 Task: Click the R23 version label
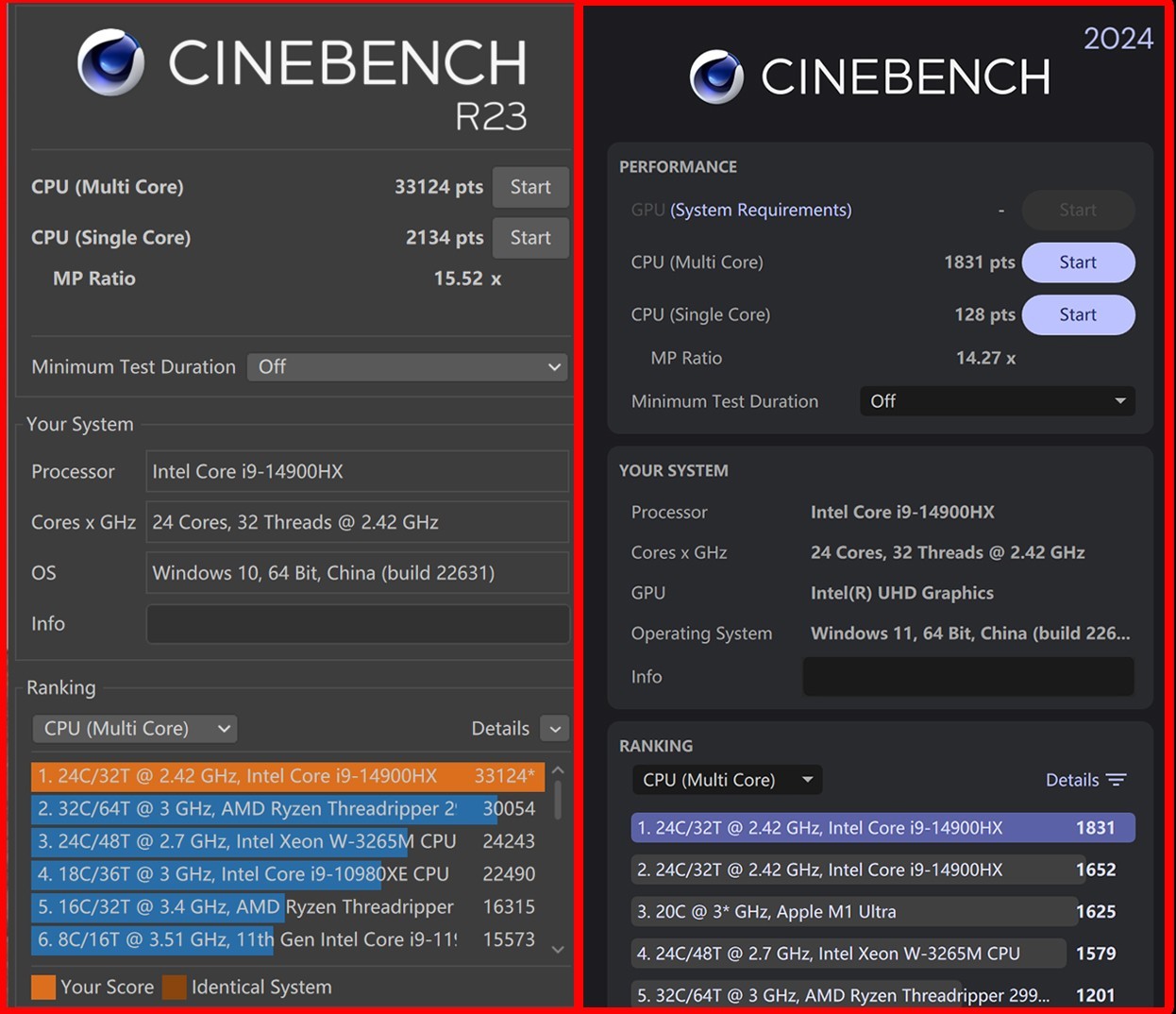pos(491,116)
